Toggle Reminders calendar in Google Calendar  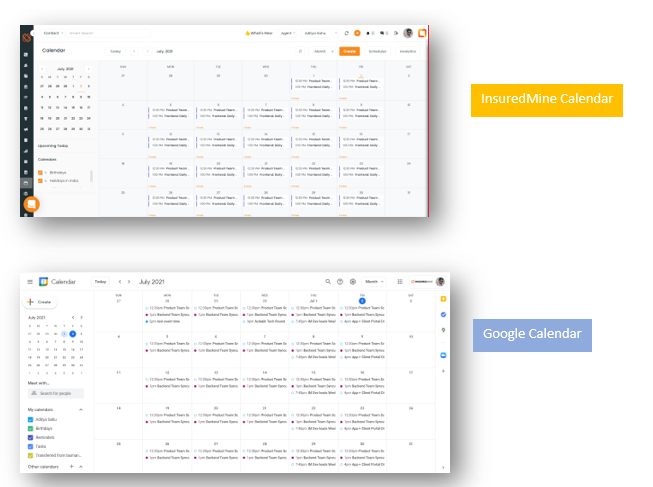coord(30,437)
